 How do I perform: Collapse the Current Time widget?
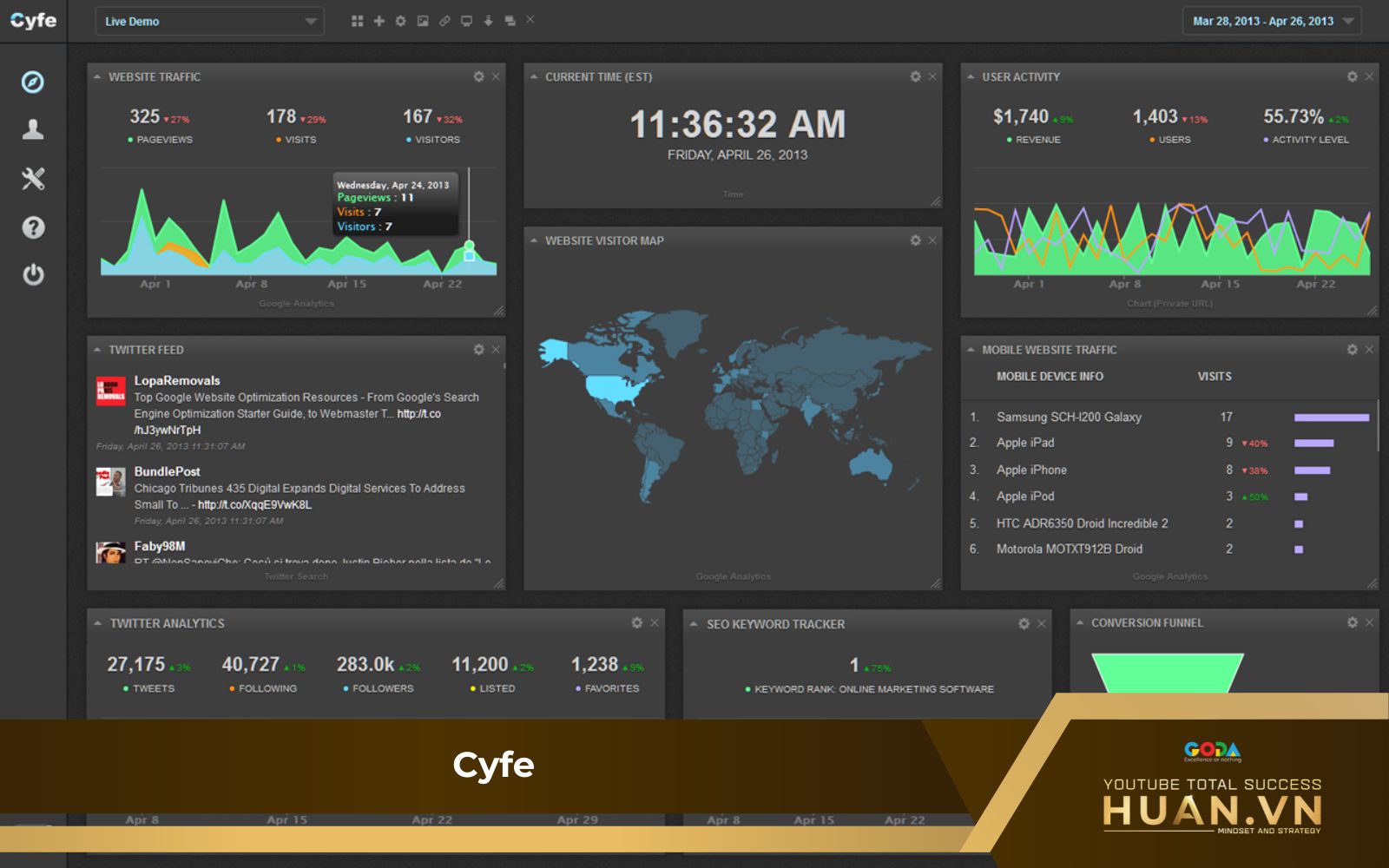click(x=534, y=76)
